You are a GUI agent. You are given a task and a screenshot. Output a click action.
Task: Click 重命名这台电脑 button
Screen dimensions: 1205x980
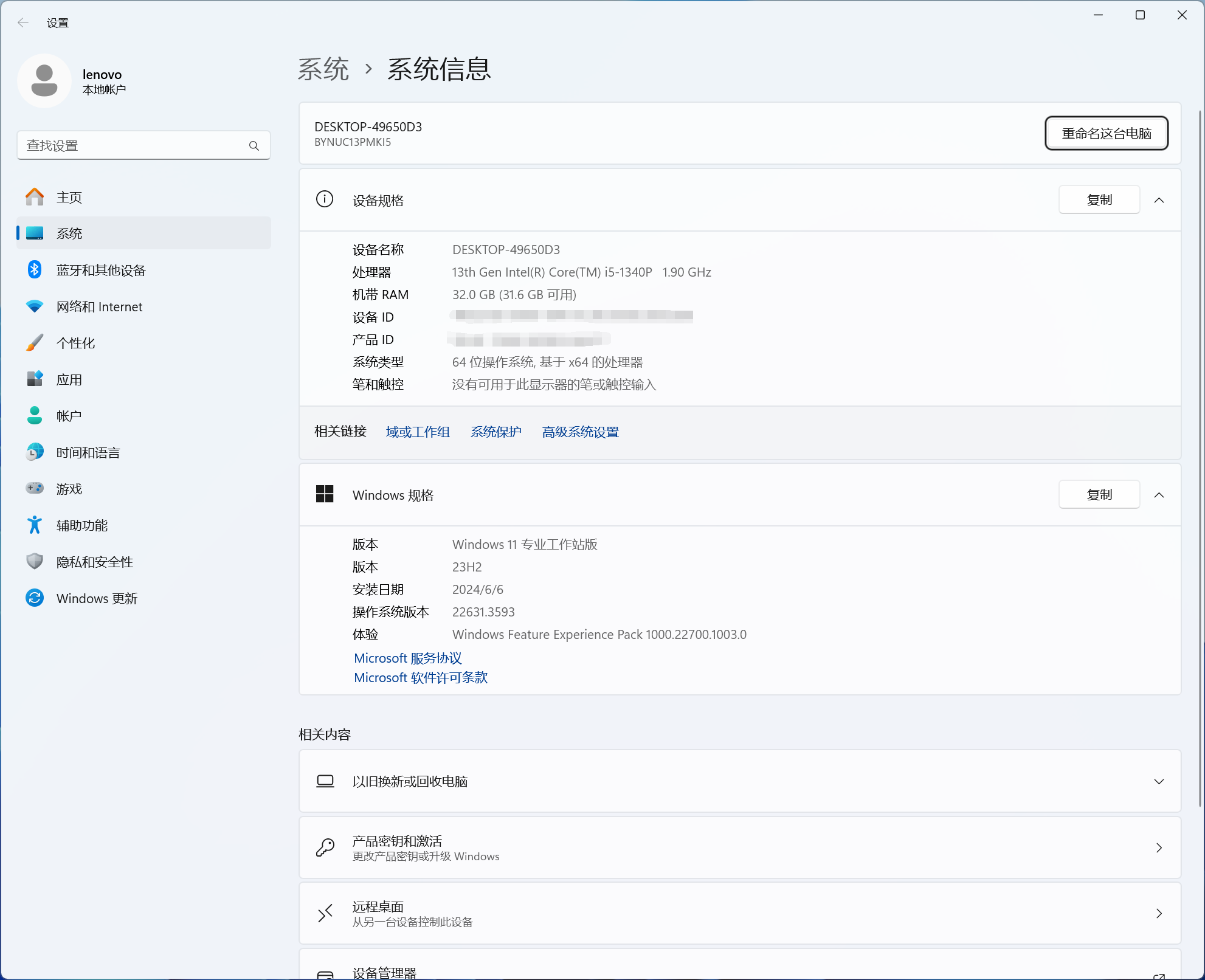pyautogui.click(x=1106, y=133)
